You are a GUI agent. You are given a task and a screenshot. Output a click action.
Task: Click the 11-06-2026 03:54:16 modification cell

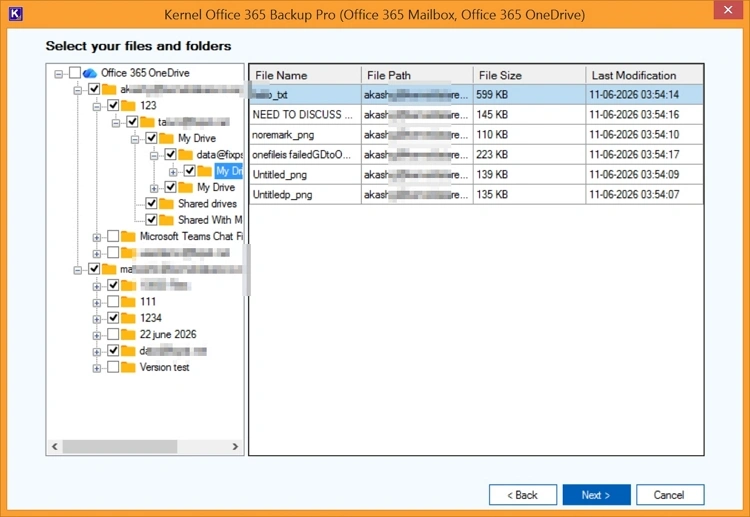pyautogui.click(x=644, y=115)
